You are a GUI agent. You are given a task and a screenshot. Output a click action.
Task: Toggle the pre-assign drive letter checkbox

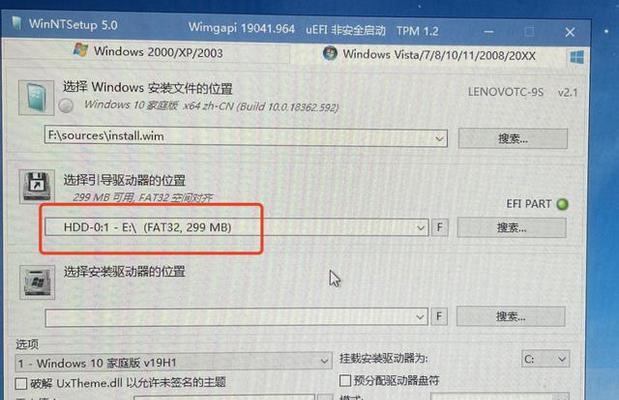[345, 380]
